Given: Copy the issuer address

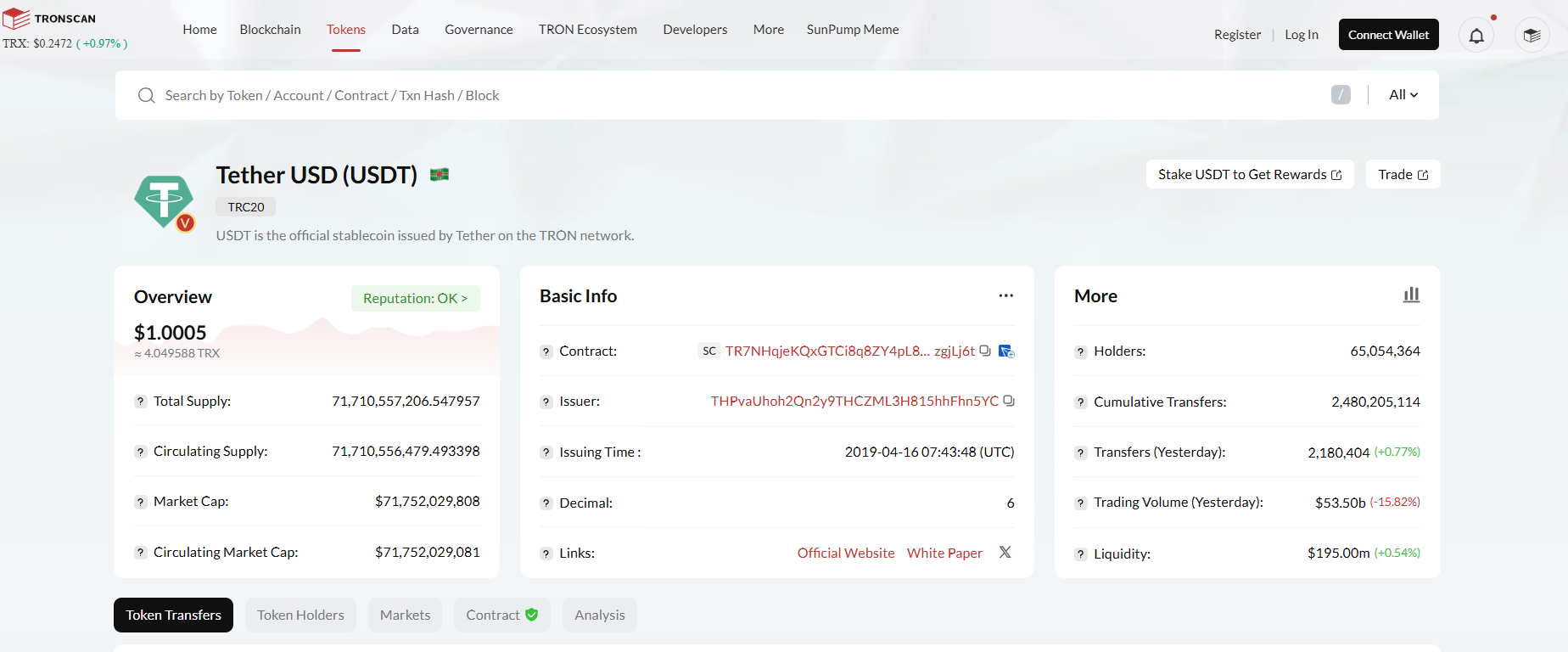Looking at the screenshot, I should pos(1009,401).
